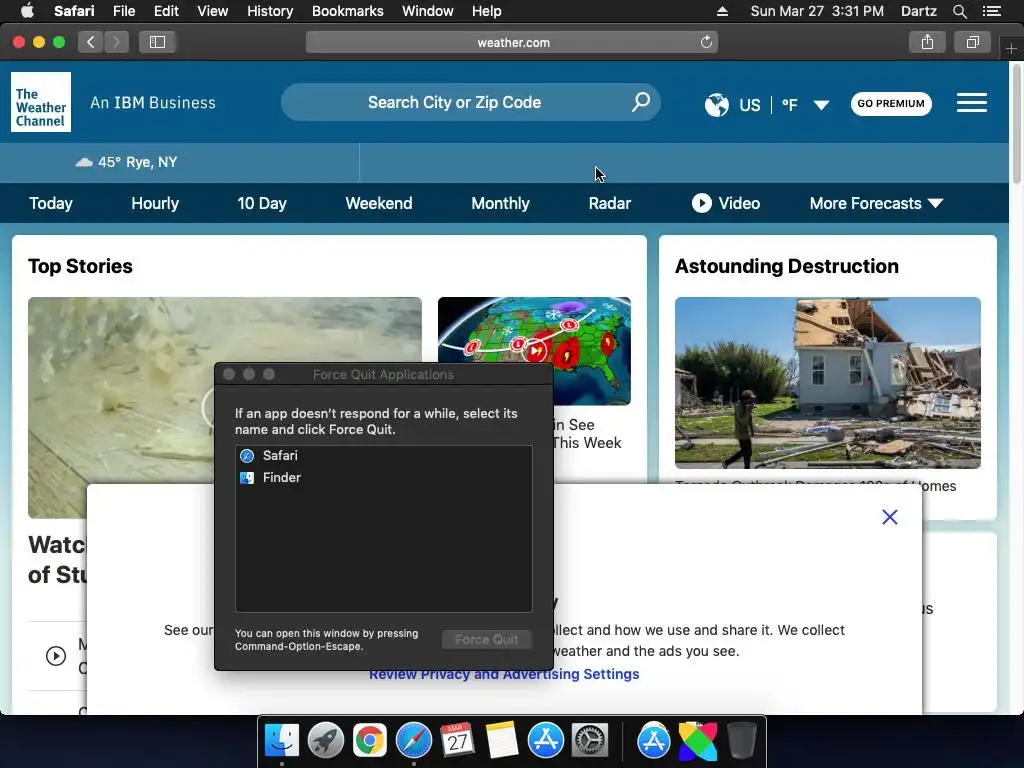This screenshot has height=768, width=1024.
Task: Click the GO PREMIUM button
Action: tap(891, 103)
